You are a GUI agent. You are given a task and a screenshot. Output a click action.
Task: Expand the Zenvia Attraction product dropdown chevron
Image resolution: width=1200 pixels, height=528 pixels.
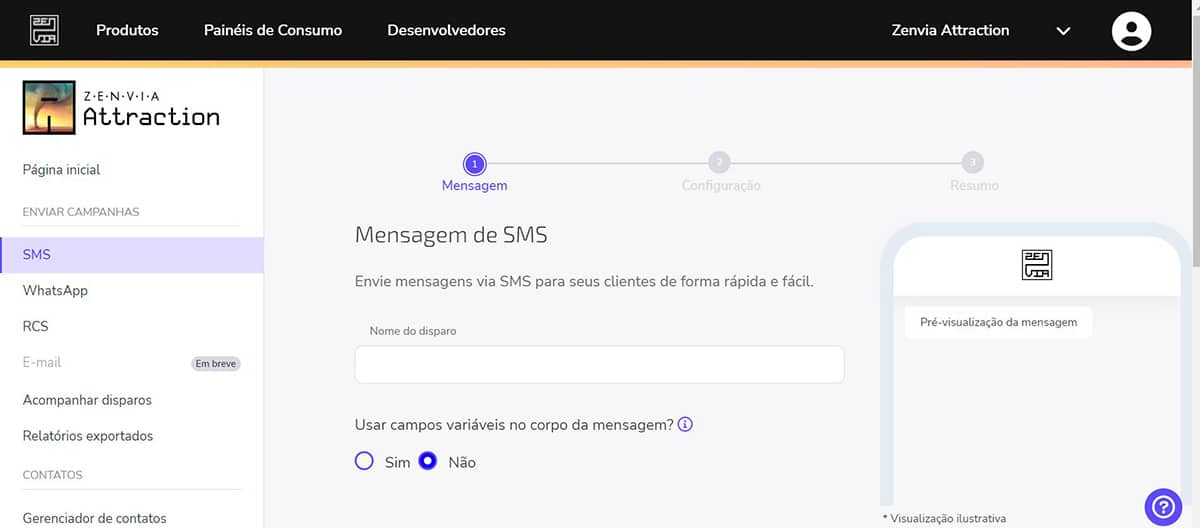pyautogui.click(x=1063, y=31)
